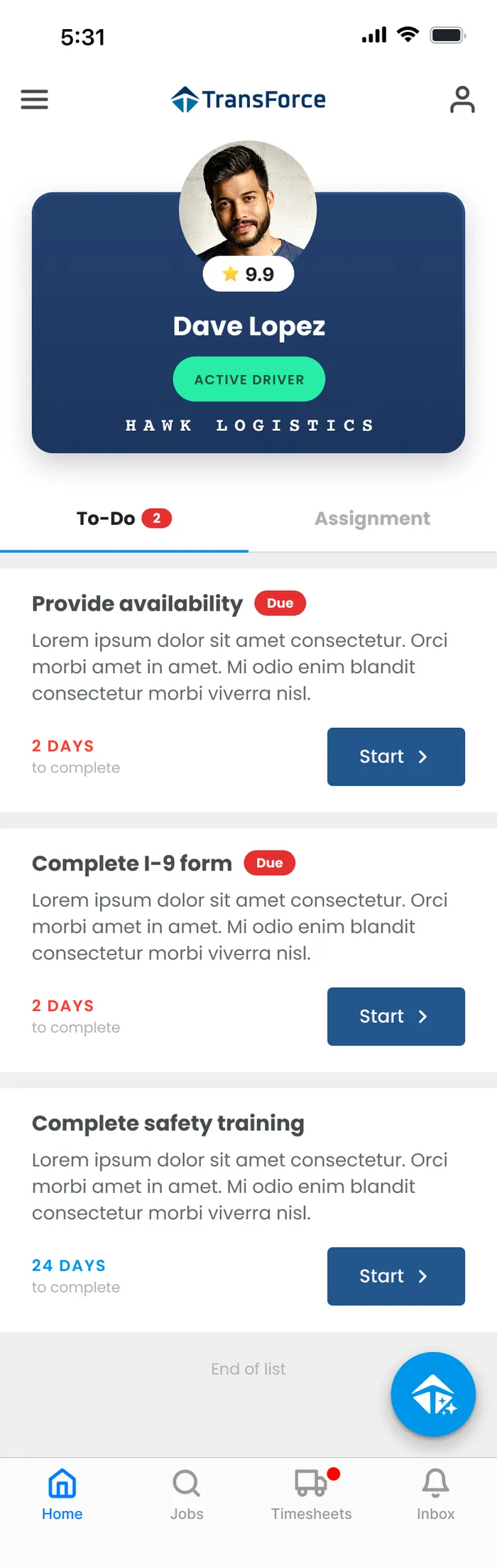This screenshot has height=1568, width=497.
Task: Start the Complete I-9 form task
Action: tap(396, 1016)
